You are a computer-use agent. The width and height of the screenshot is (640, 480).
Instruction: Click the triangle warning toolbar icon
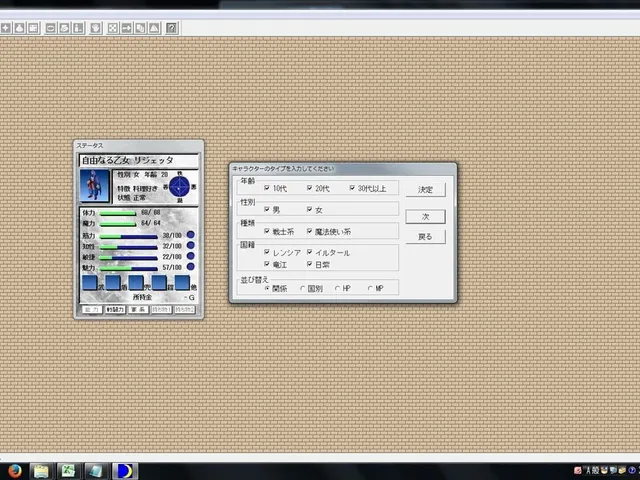pos(154,28)
